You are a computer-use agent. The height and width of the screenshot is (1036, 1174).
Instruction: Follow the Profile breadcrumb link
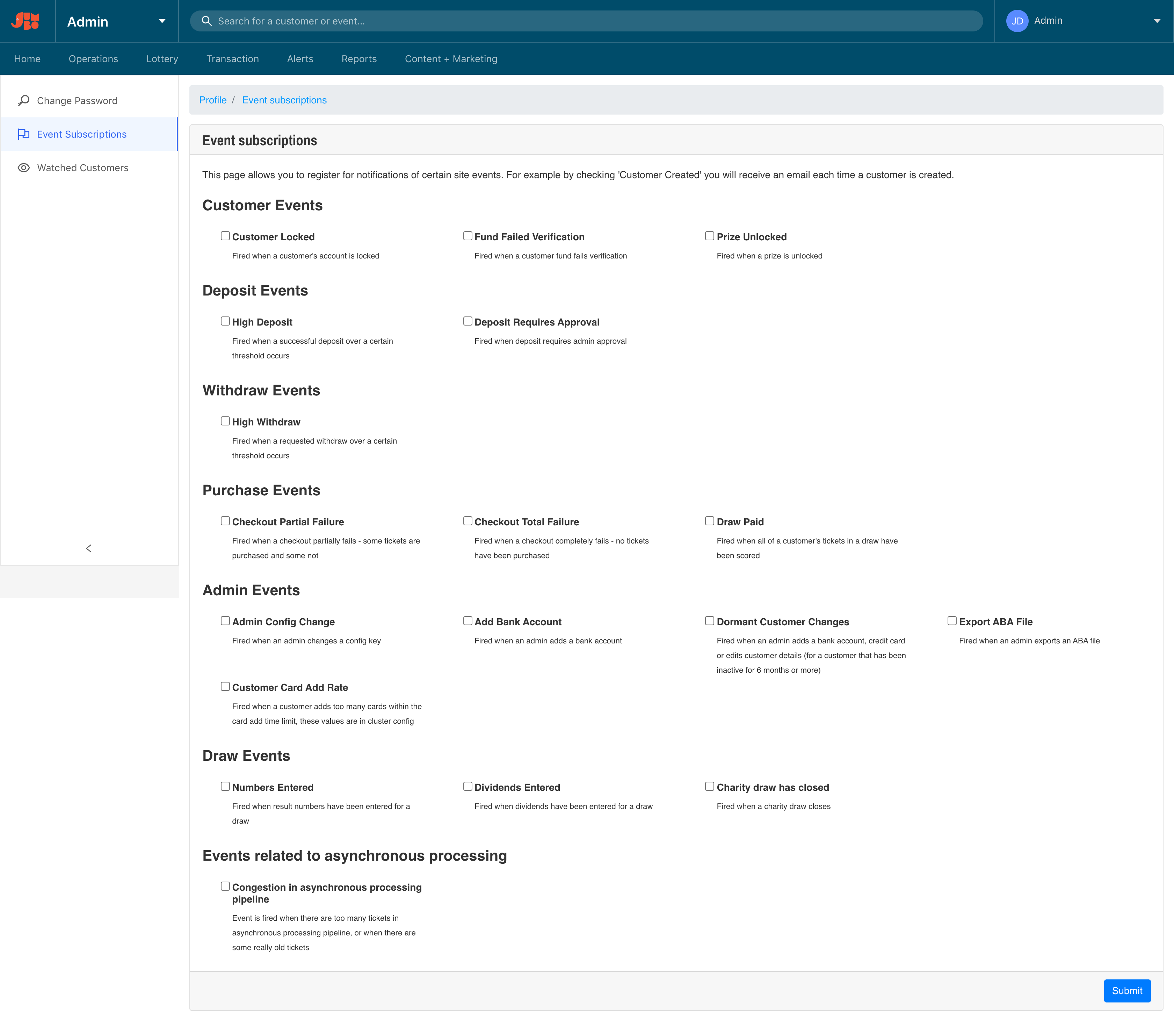[212, 100]
